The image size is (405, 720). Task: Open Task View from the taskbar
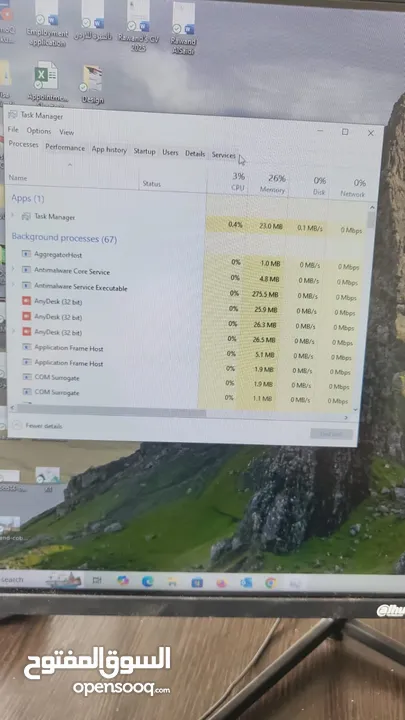pyautogui.click(x=97, y=580)
